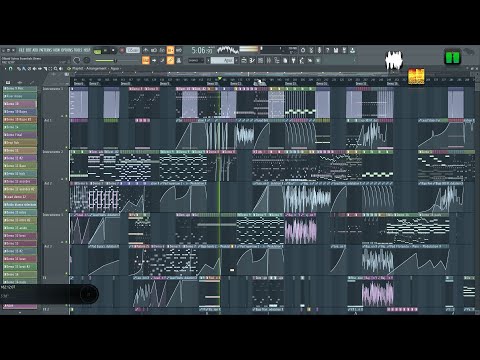The width and height of the screenshot is (480, 360).
Task: Collapse the Instrumentos 1 track arrow
Action: click(x=62, y=116)
